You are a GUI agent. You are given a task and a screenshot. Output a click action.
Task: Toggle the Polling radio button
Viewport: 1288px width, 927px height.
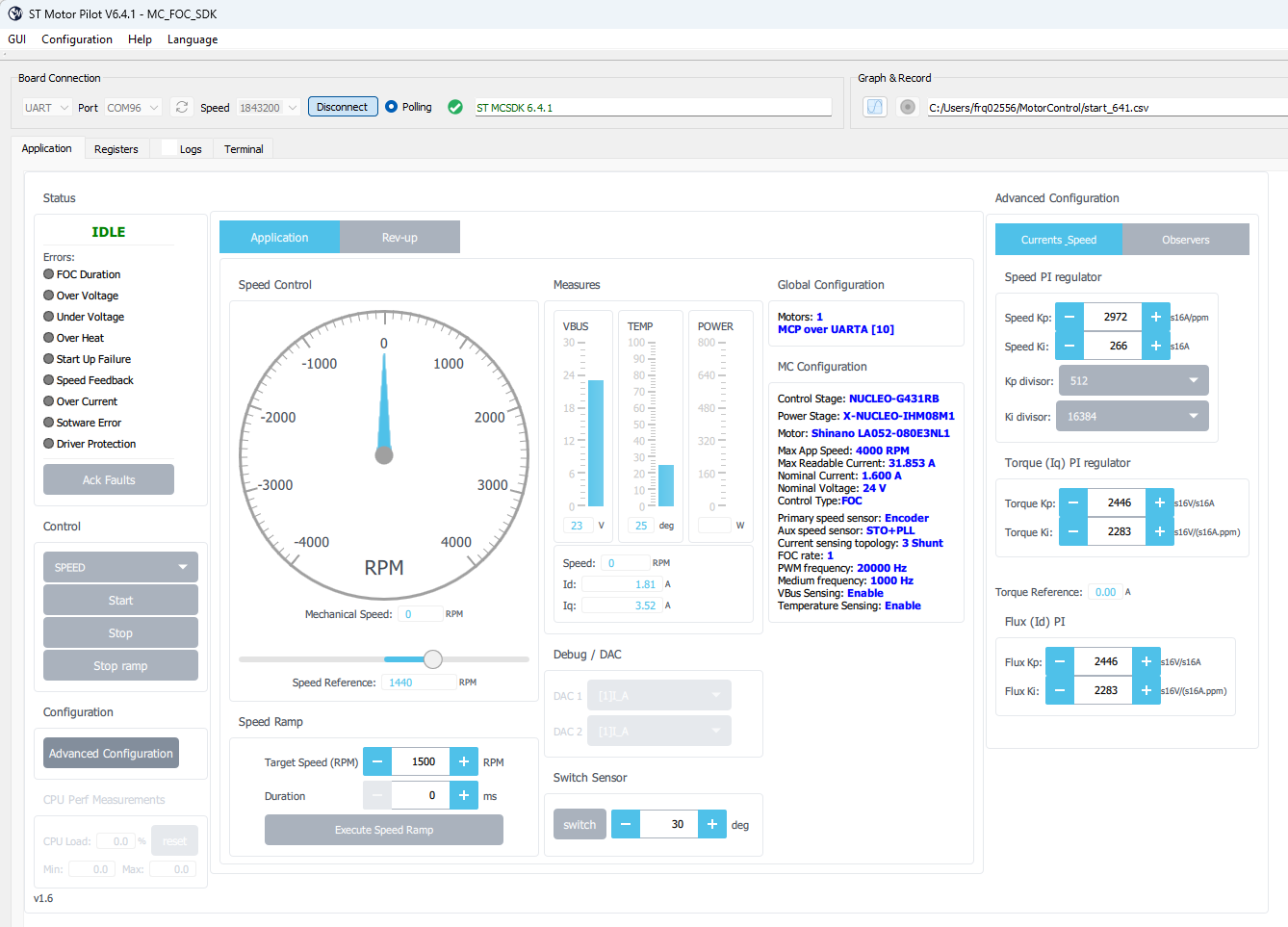pos(391,107)
